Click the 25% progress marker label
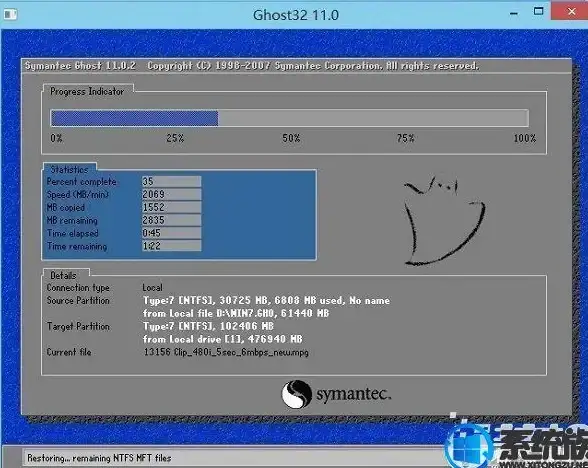 [x=175, y=138]
